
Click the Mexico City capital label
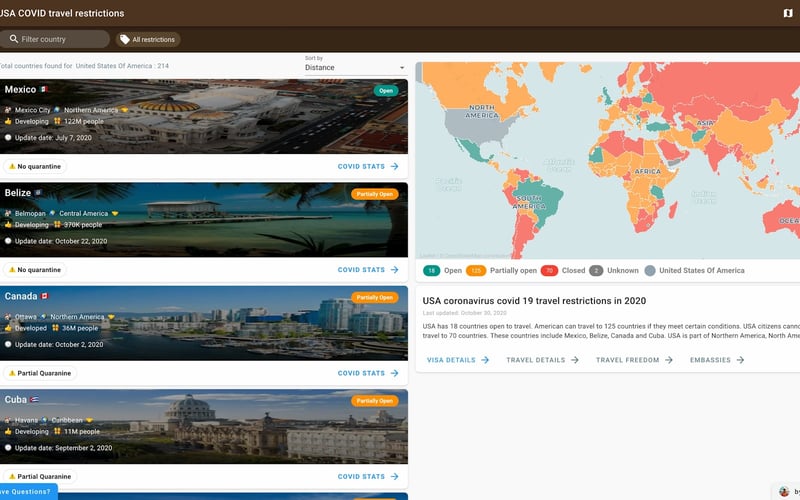click(33, 110)
